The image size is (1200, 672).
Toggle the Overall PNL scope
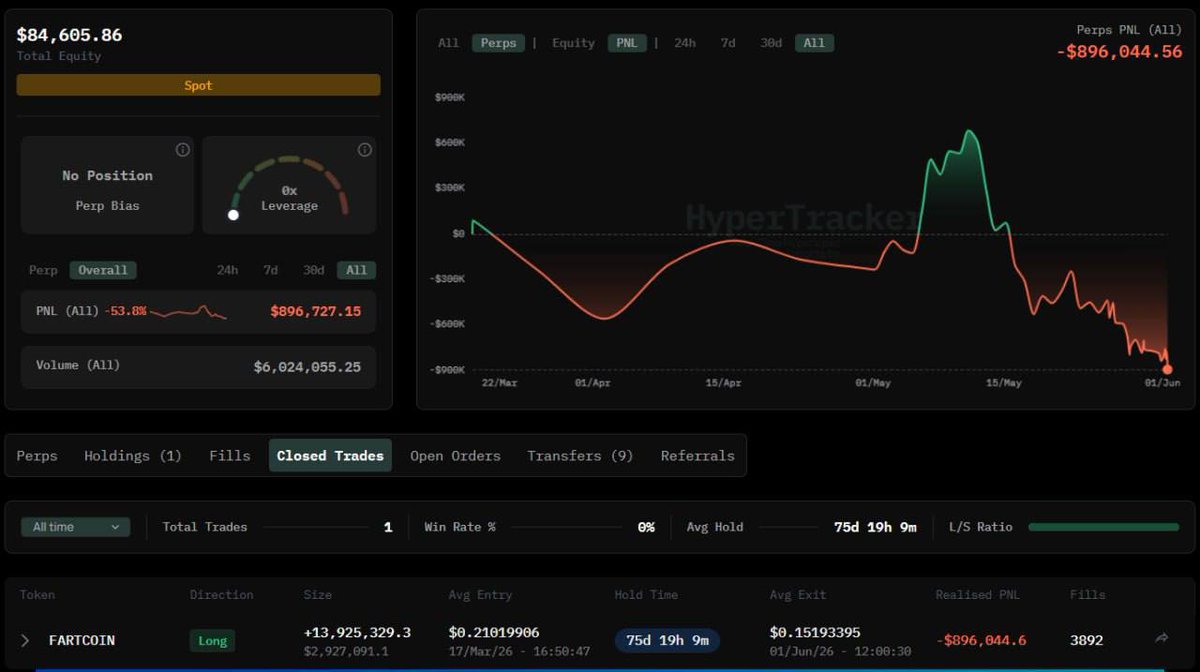click(x=103, y=270)
